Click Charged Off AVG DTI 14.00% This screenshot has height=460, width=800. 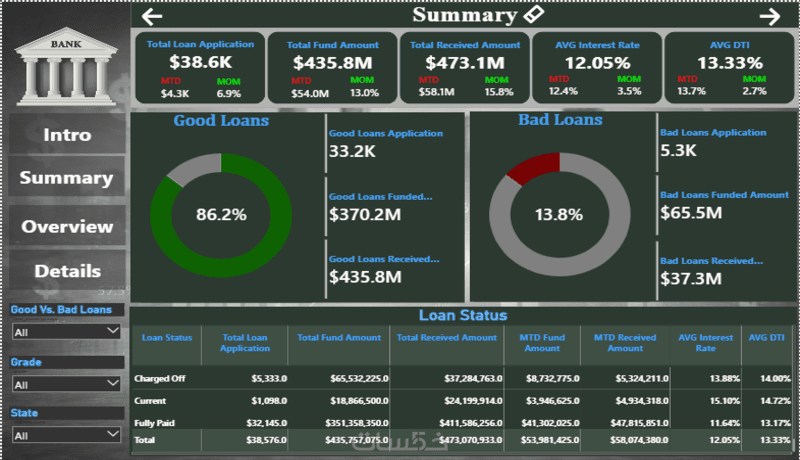pyautogui.click(x=776, y=378)
